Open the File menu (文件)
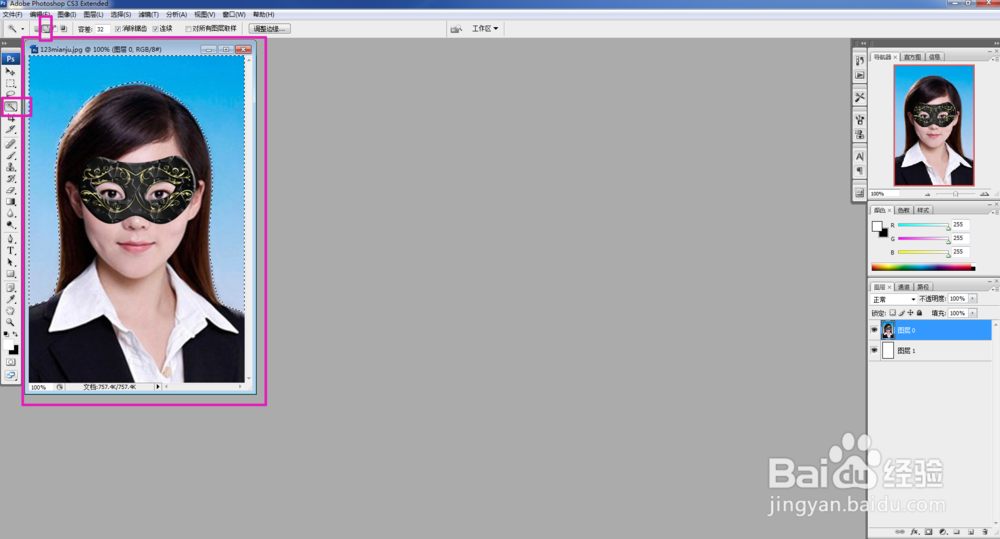 [12, 14]
